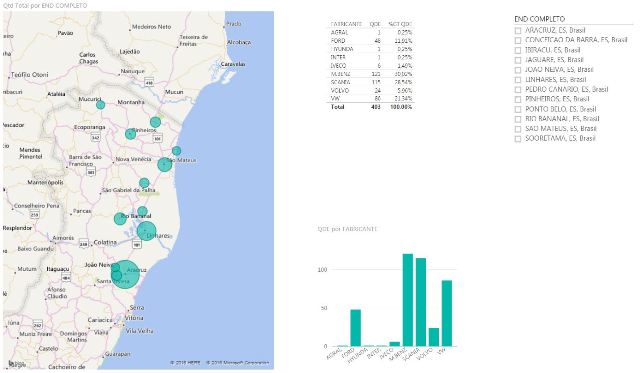Check the ARACRUZ, ES, Brasil checkbox
The width and height of the screenshot is (640, 373).
518,31
